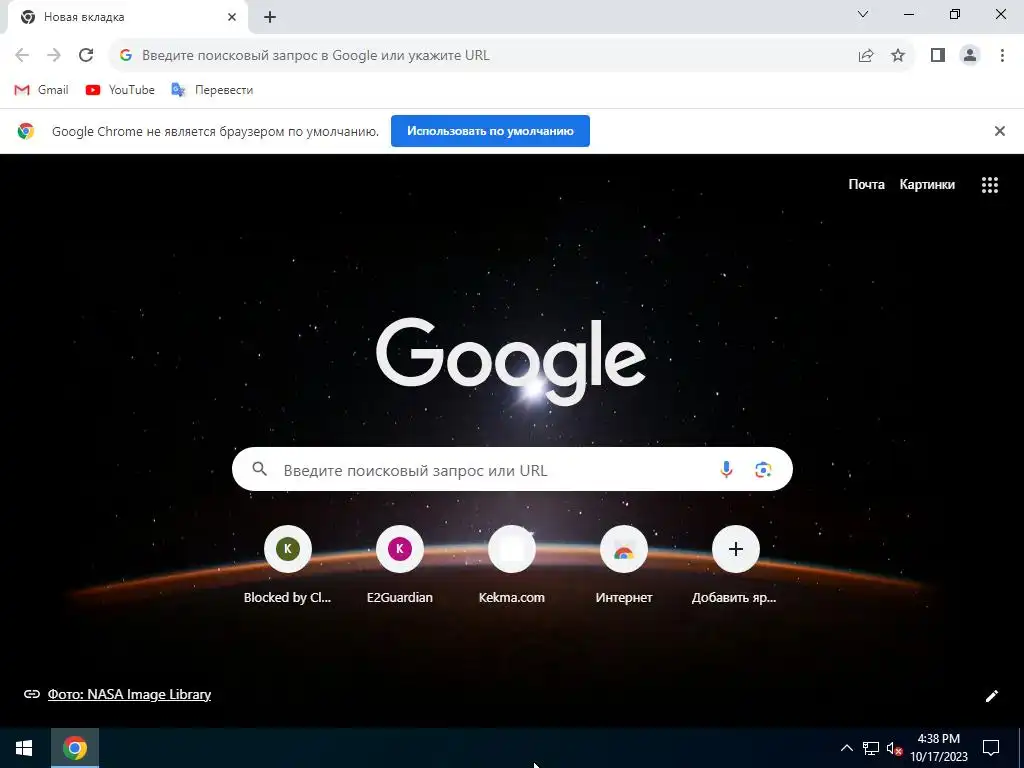Image resolution: width=1024 pixels, height=768 pixels.
Task: Open the Kekma.com shortcut
Action: (511, 566)
